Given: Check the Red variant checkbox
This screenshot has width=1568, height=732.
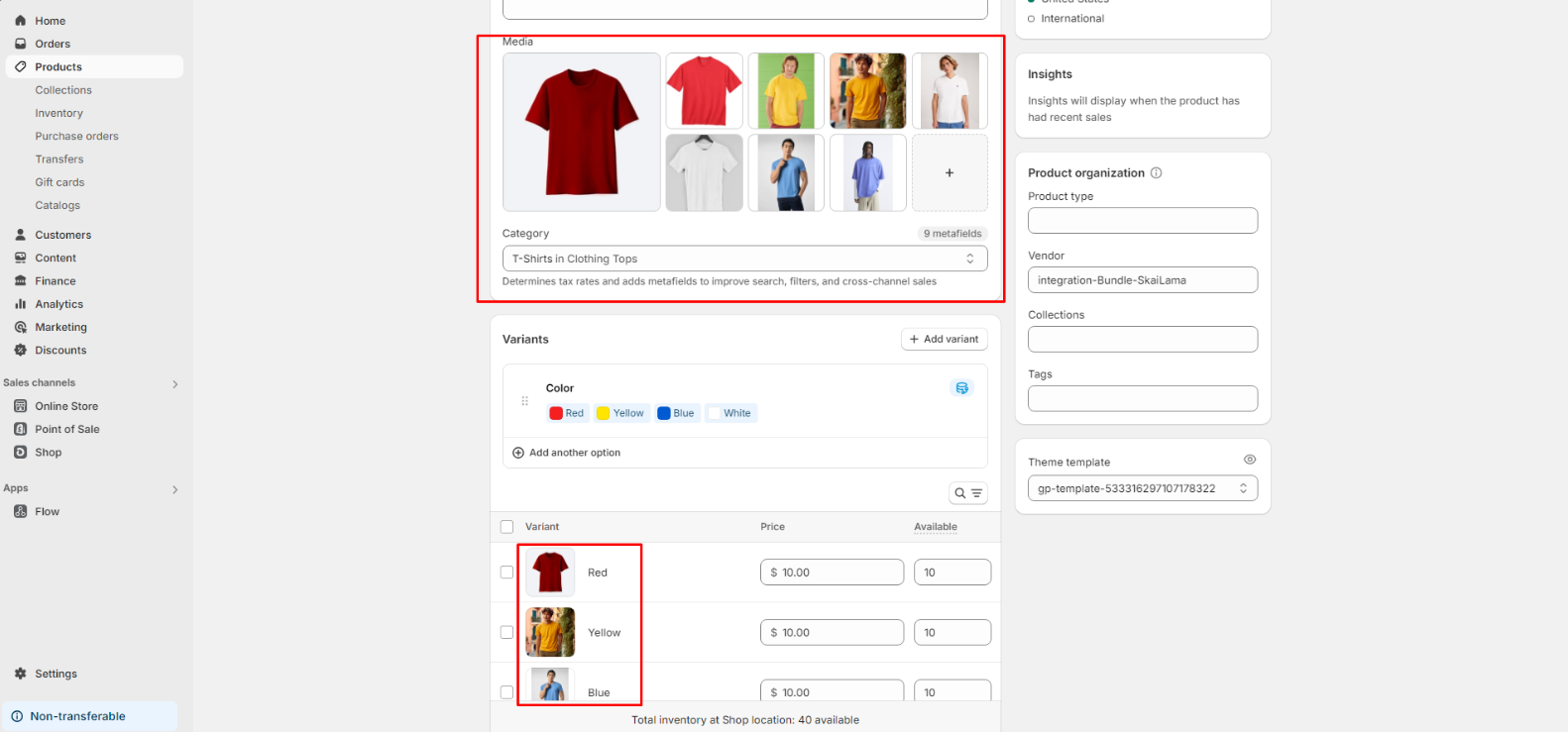Looking at the screenshot, I should click(507, 573).
